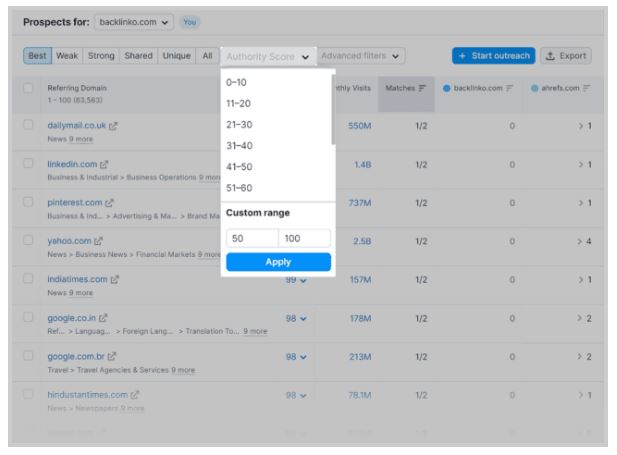Image resolution: width=617 pixels, height=455 pixels.
Task: Collapse the Authority Score dropdown
Action: click(268, 56)
